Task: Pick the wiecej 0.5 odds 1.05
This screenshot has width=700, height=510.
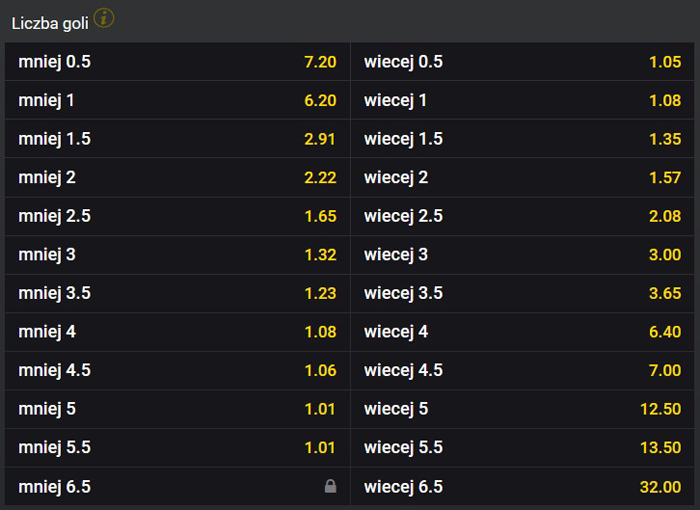Action: pyautogui.click(x=523, y=62)
